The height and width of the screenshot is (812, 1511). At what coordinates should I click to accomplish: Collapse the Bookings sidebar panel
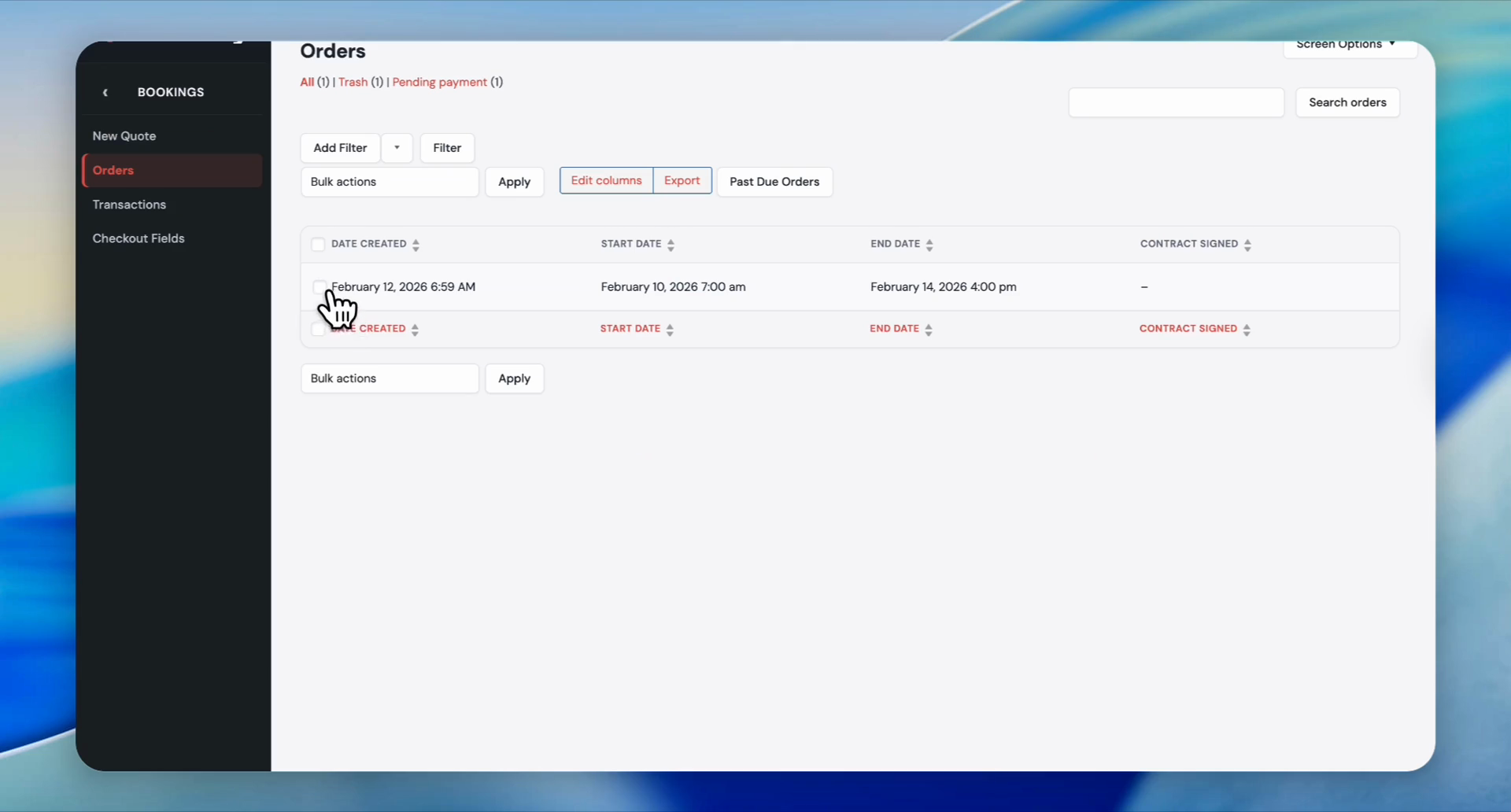105,92
